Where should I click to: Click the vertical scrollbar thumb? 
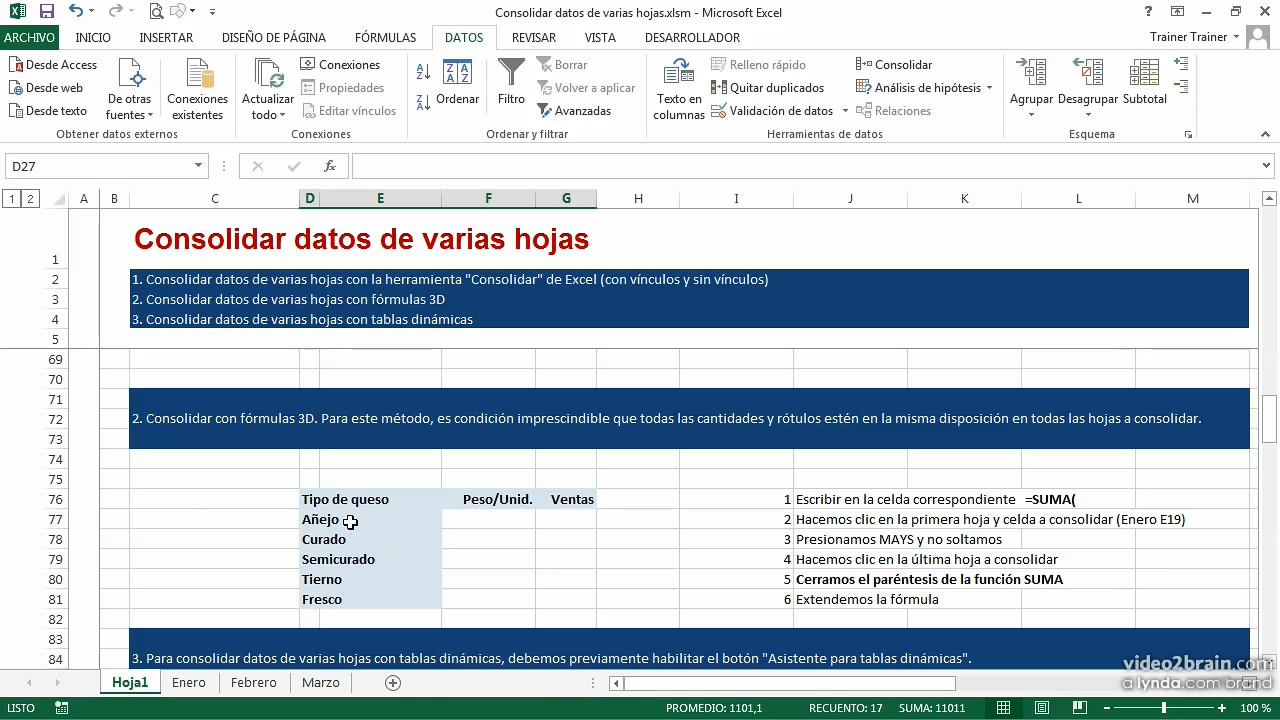click(x=1269, y=419)
